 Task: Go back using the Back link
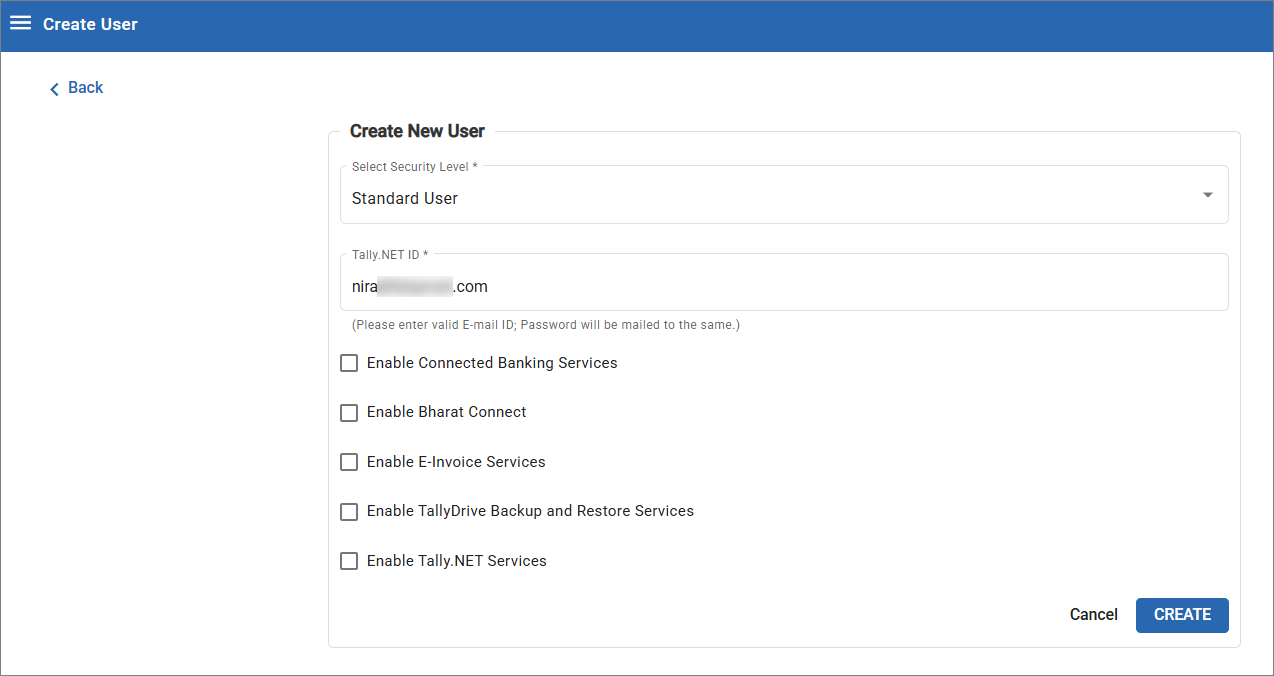[76, 88]
